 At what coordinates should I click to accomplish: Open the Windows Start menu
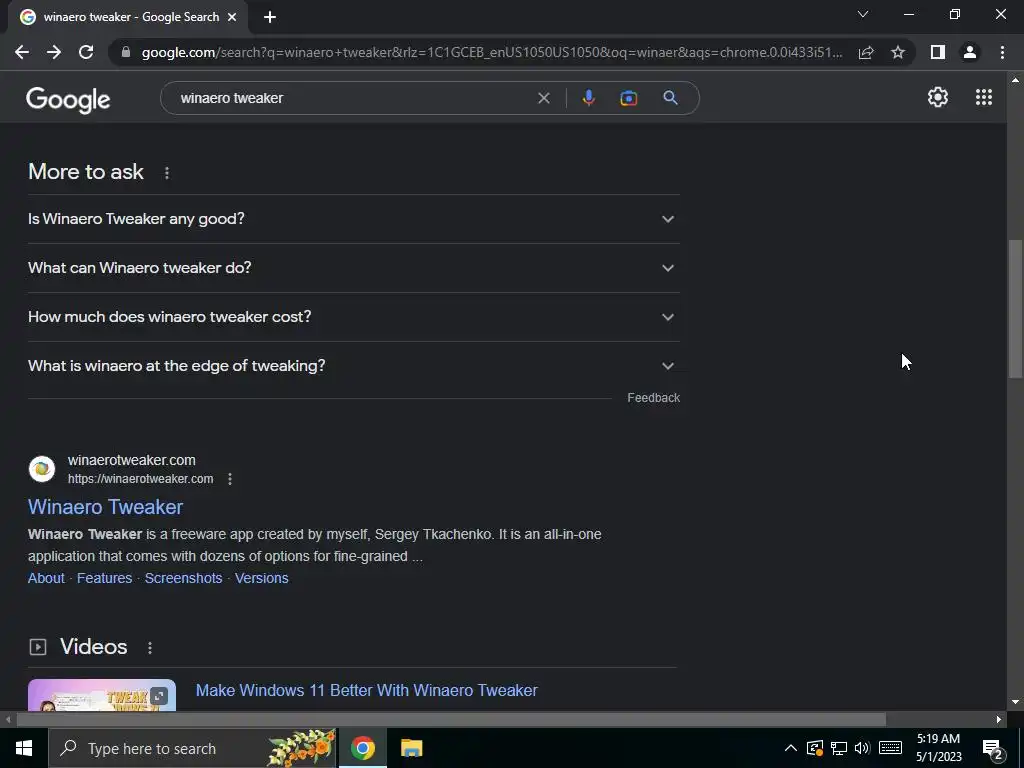coord(24,748)
